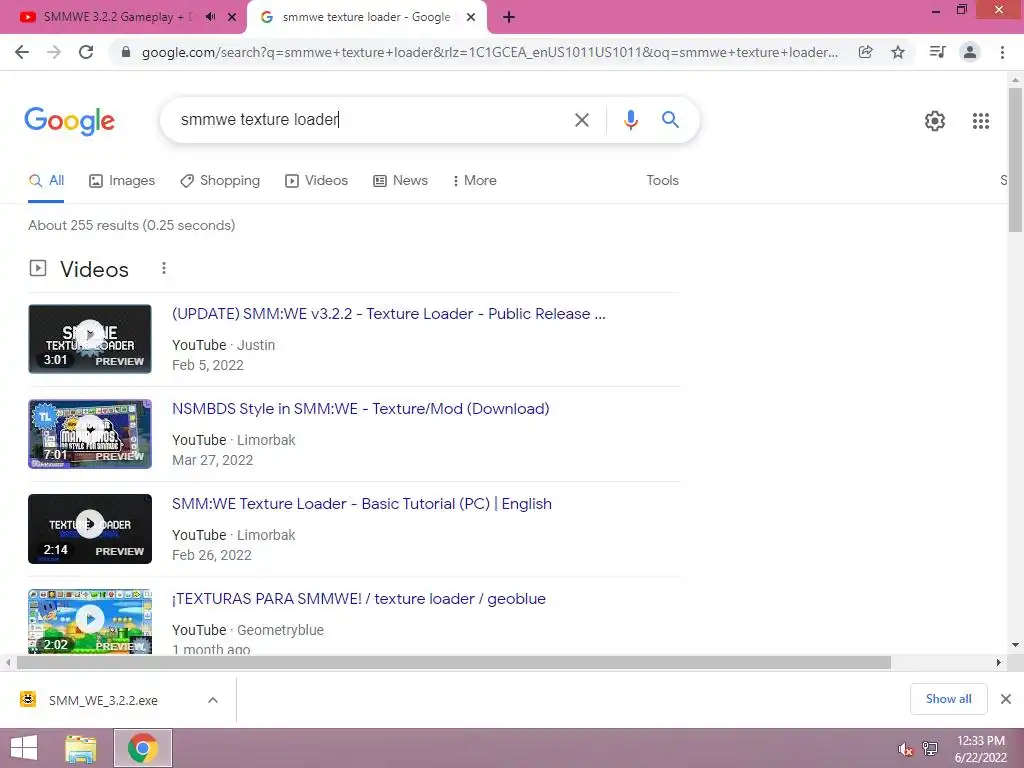Open the SMM_WE_3.2.2.exe download

tap(103, 701)
